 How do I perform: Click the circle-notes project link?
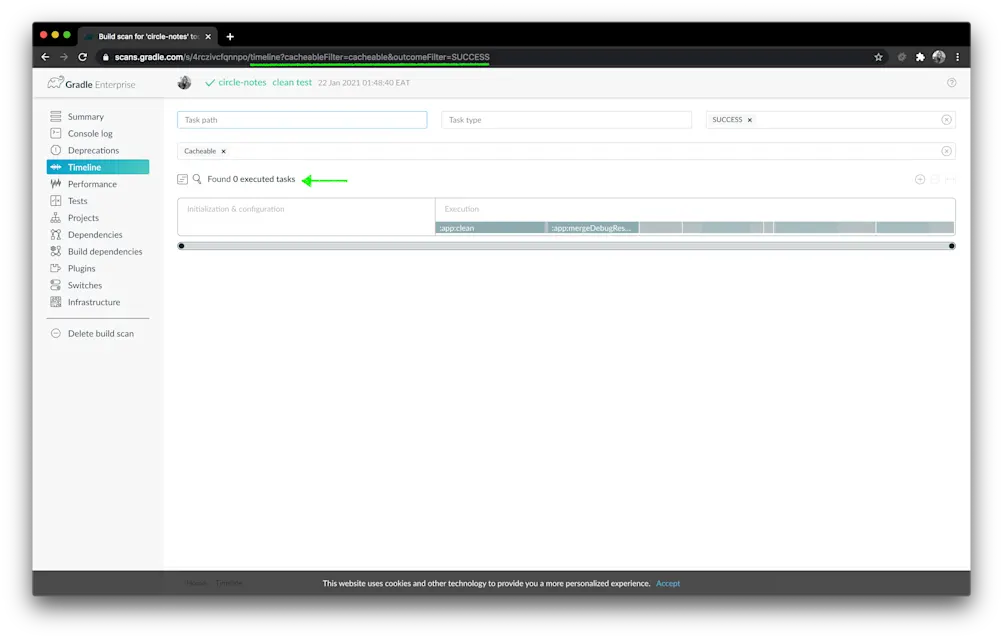(x=242, y=83)
